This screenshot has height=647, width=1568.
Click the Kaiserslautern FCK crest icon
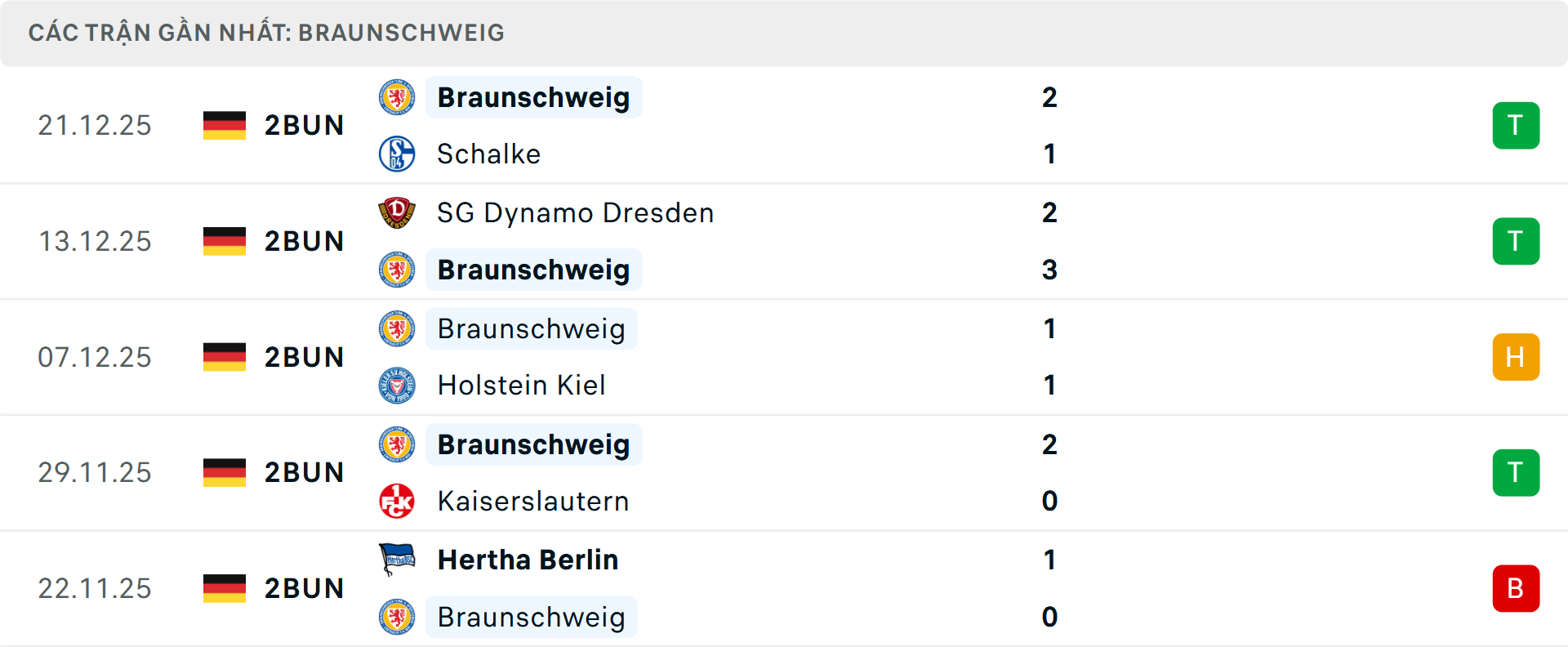(x=397, y=501)
